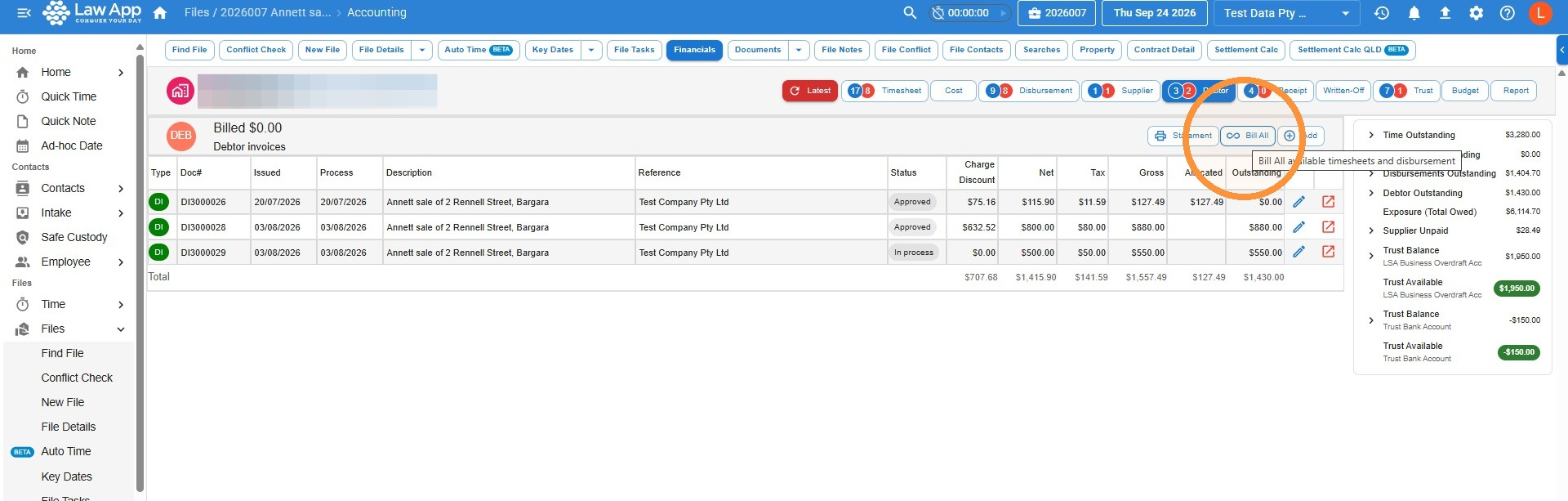Open the notifications bell icon
The height and width of the screenshot is (501, 1568).
[1414, 13]
